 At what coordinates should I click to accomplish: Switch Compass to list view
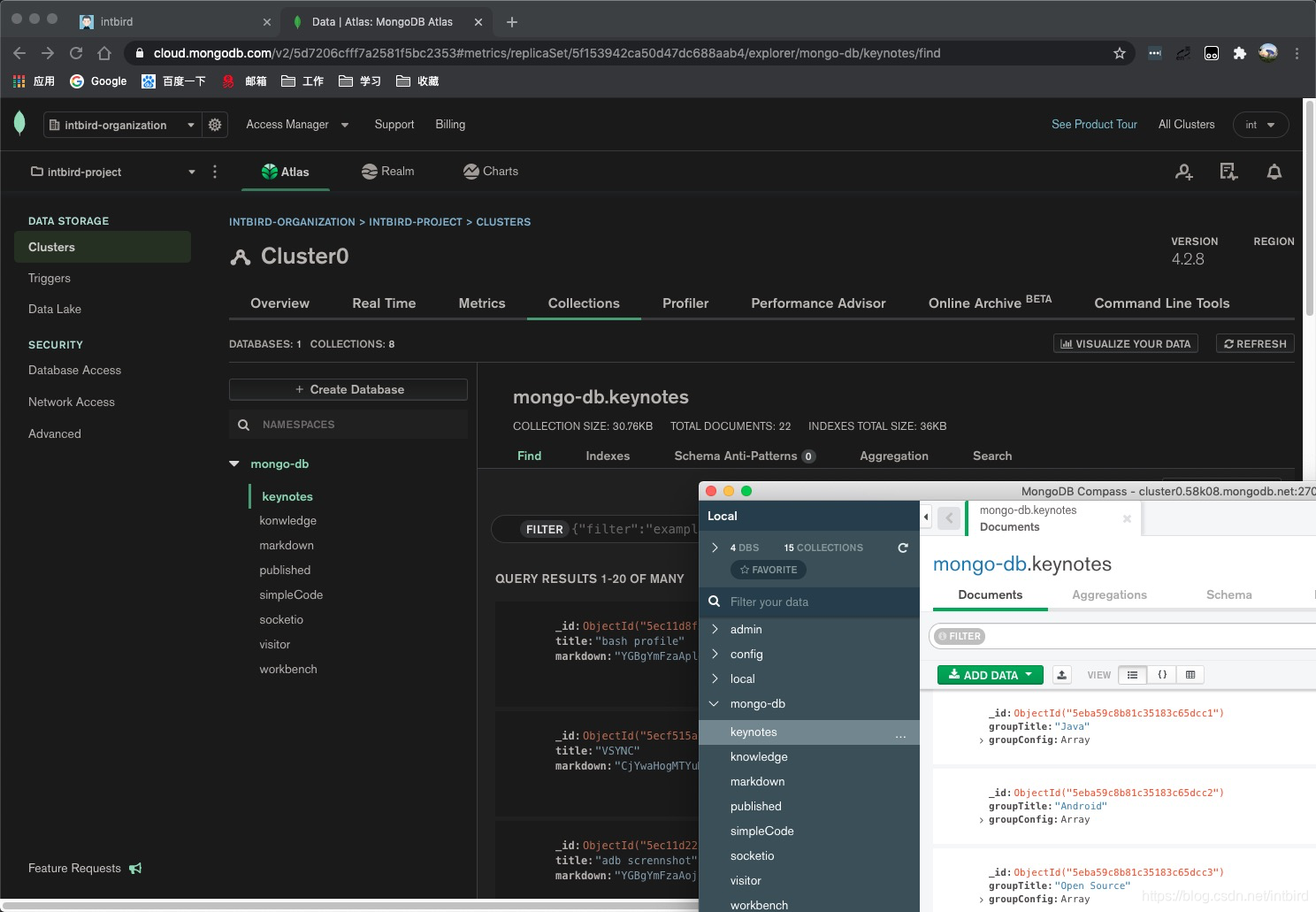(1132, 675)
